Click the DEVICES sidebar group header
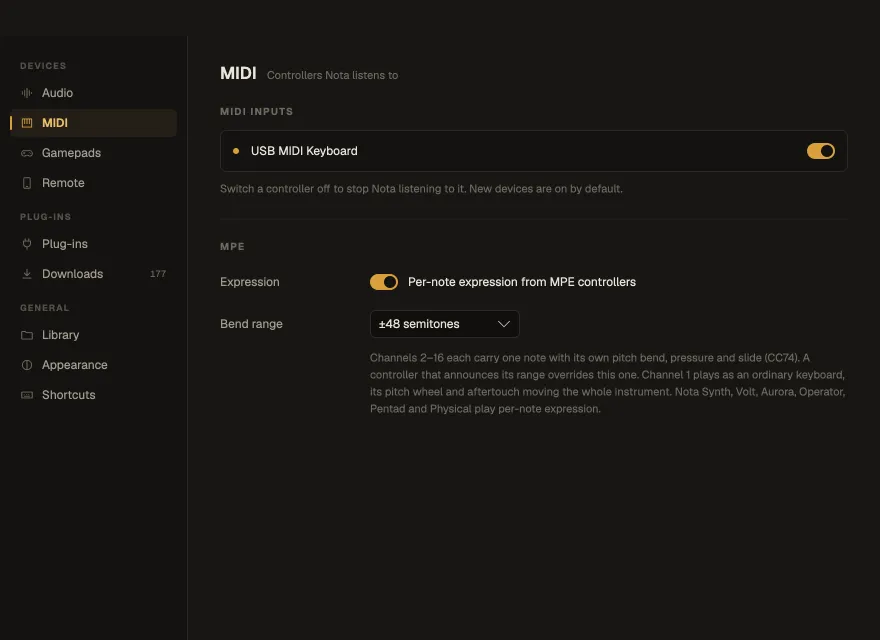Image resolution: width=880 pixels, height=640 pixels. point(43,66)
